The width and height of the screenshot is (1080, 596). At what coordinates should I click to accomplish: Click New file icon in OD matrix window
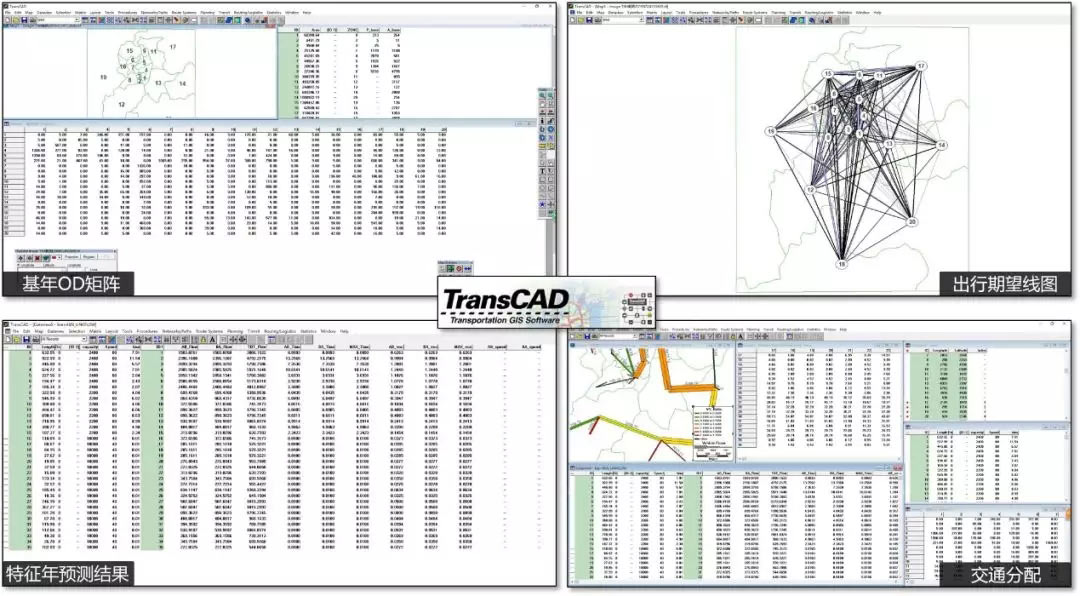tap(7, 21)
